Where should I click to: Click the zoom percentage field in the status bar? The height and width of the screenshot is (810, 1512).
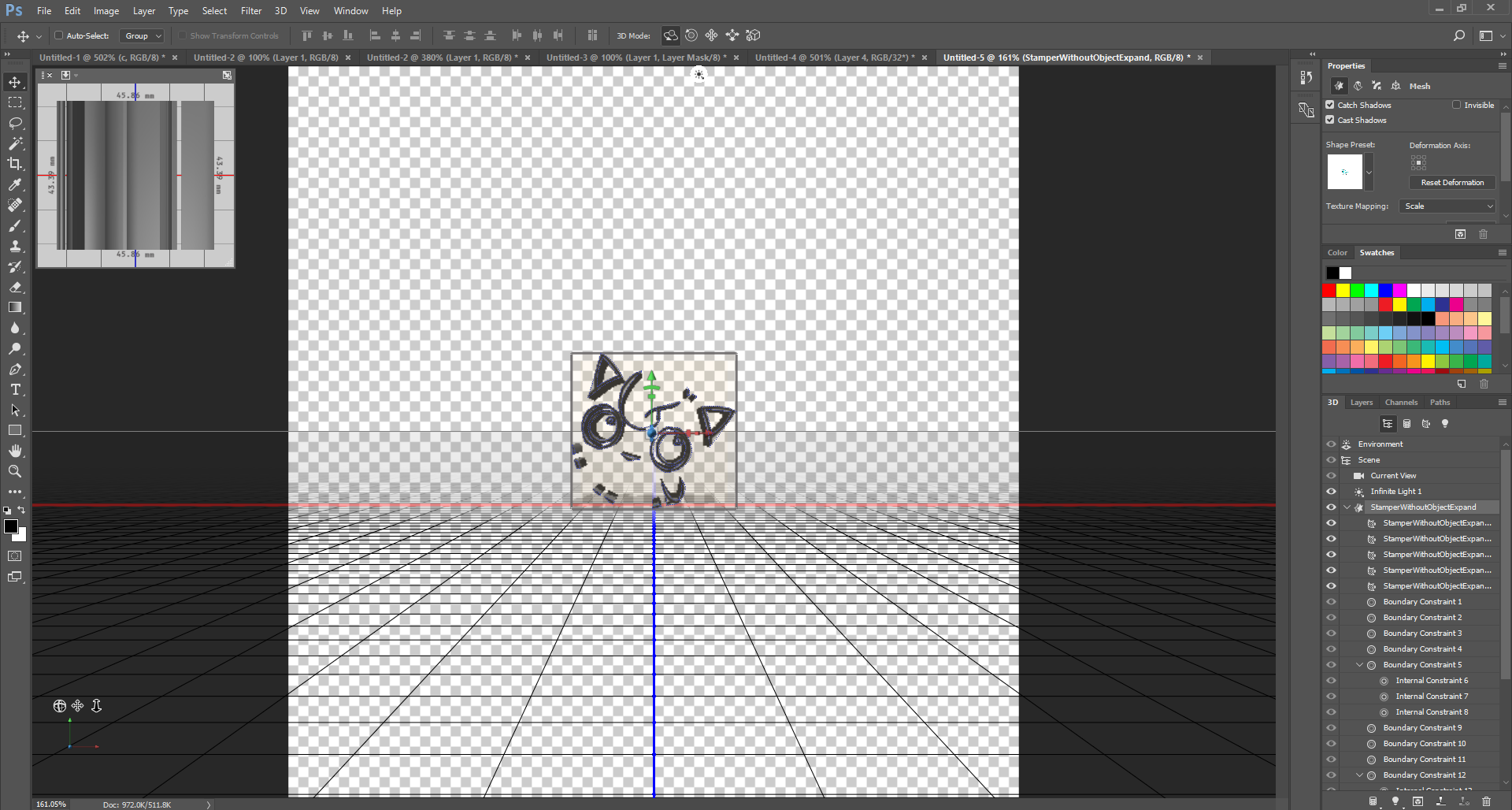coord(50,804)
